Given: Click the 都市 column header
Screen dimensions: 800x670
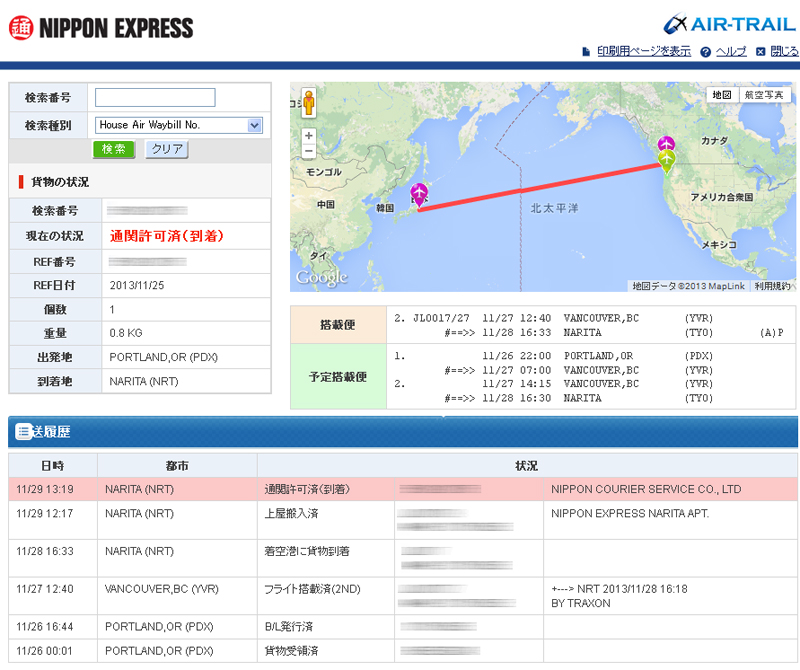Looking at the screenshot, I should pyautogui.click(x=177, y=466).
